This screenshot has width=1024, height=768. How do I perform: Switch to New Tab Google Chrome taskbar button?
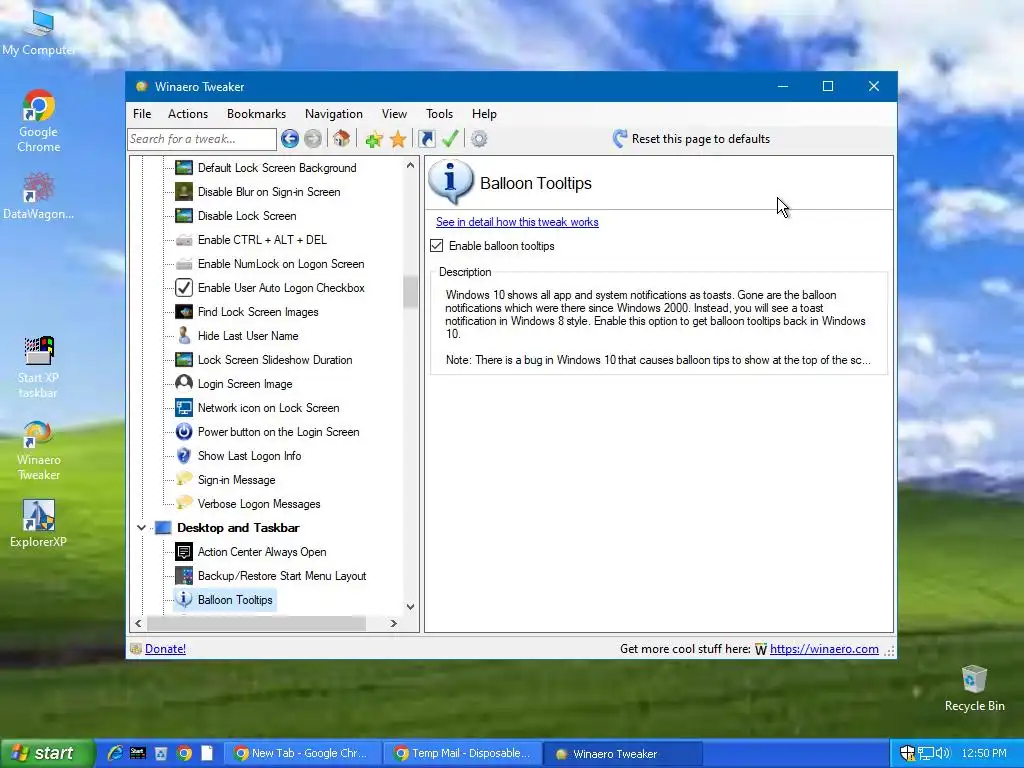[x=302, y=753]
